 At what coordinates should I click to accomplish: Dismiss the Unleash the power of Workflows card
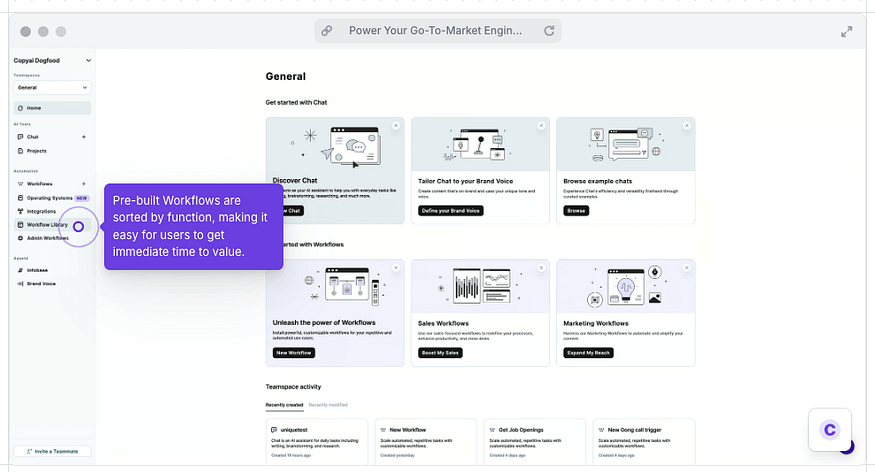(396, 268)
